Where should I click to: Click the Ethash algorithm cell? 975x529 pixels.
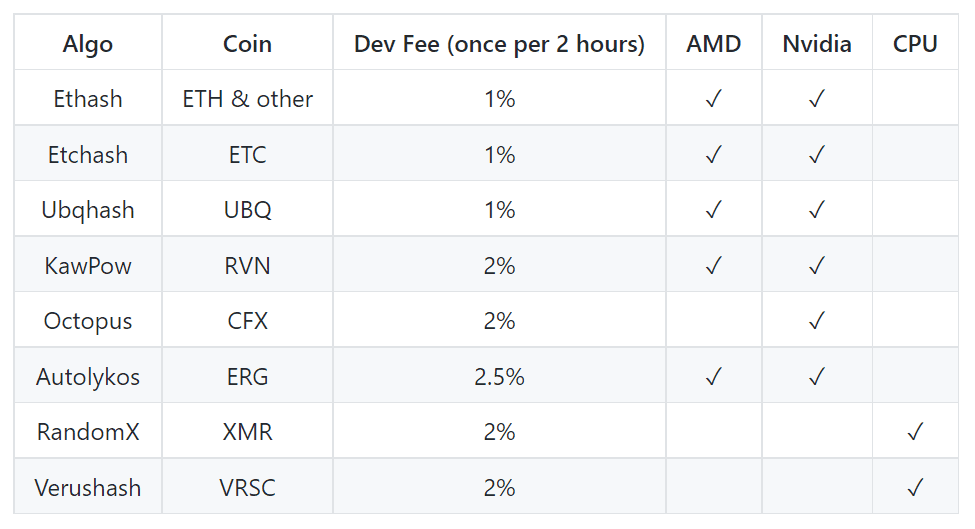[88, 99]
